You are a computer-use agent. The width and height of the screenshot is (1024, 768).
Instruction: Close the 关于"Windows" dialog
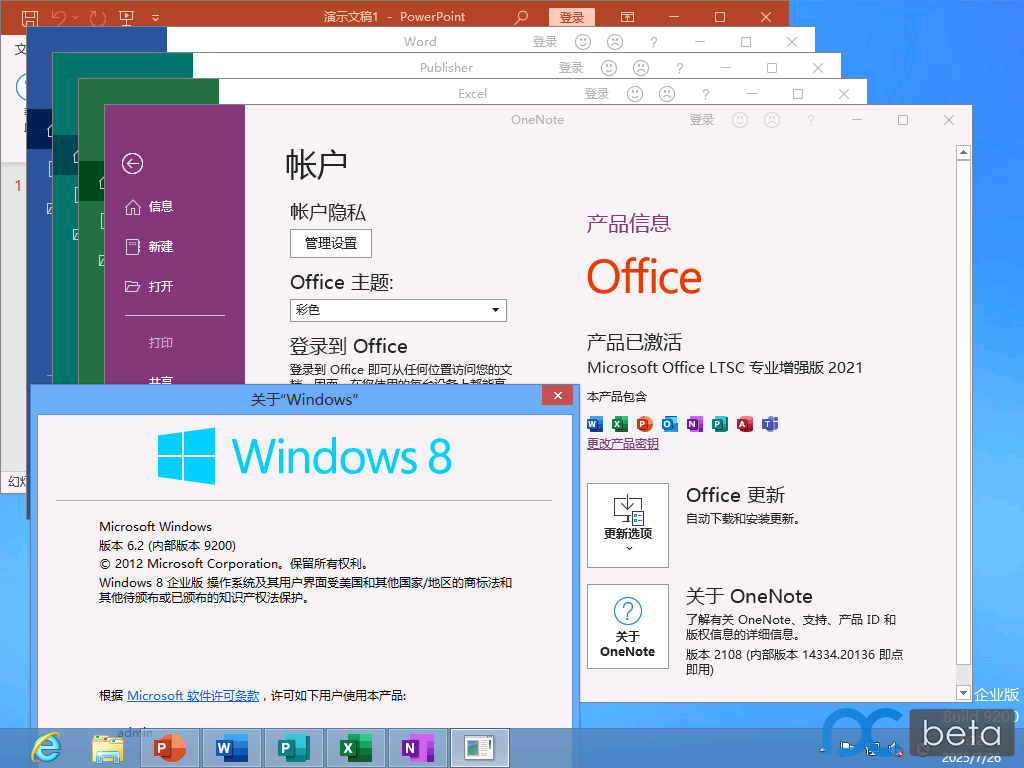tap(558, 395)
